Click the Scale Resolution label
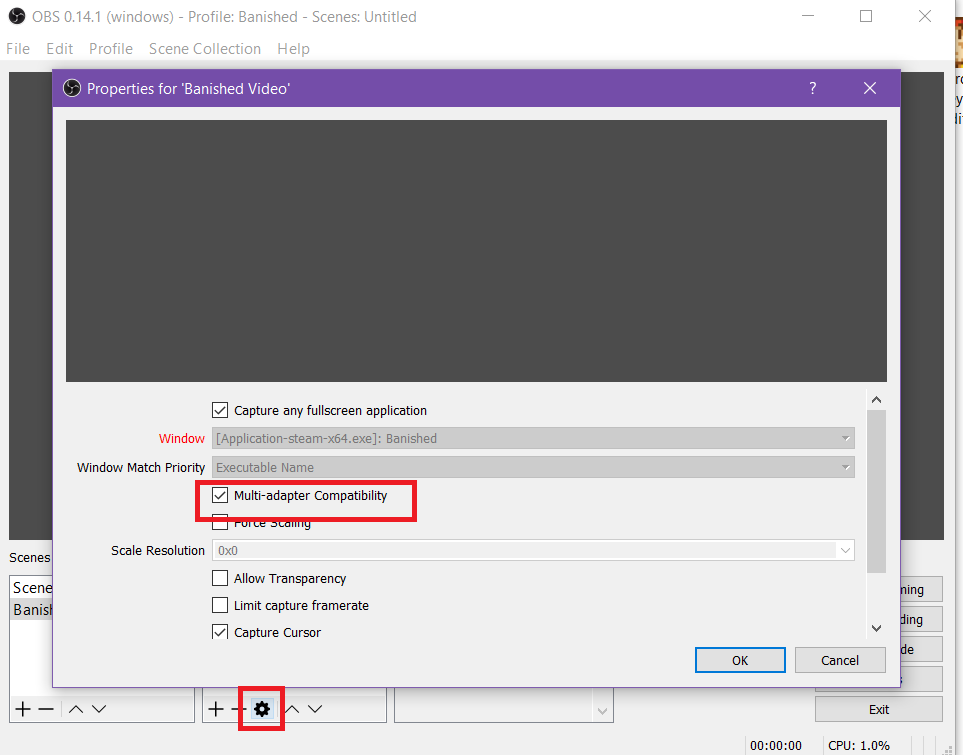The image size is (963, 755). [158, 550]
